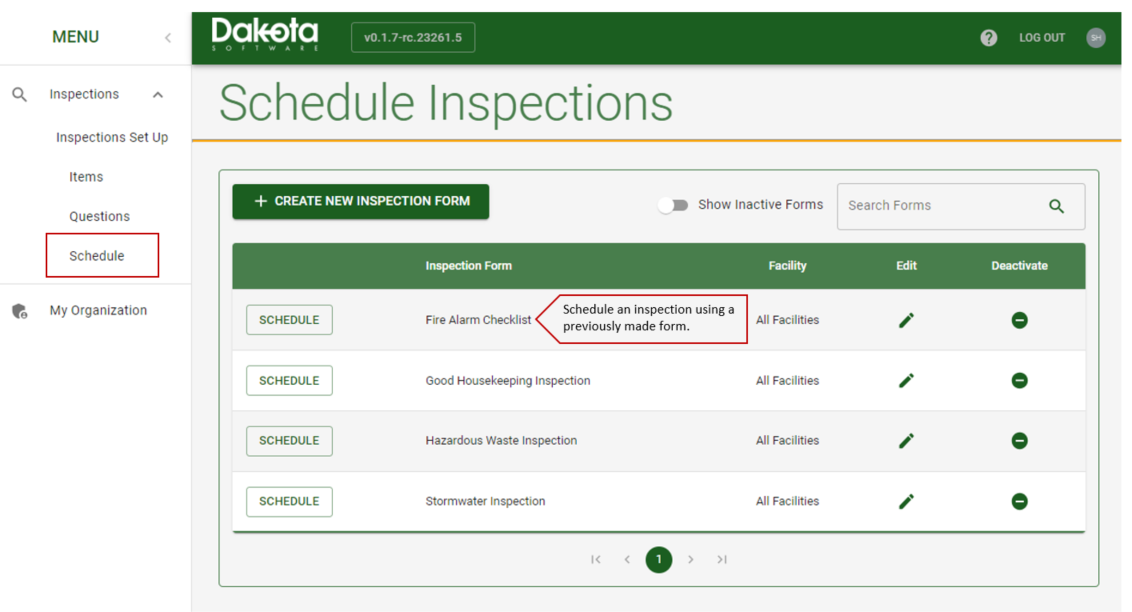The height and width of the screenshot is (612, 1132).
Task: Schedule the Fire Alarm Checklist inspection
Action: (x=289, y=319)
